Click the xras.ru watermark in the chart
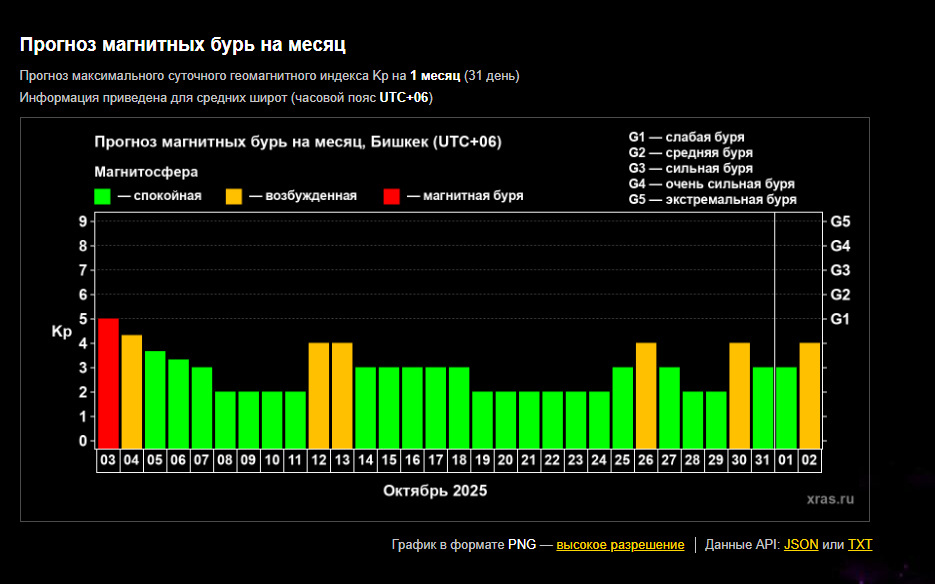The image size is (935, 584). coord(831,497)
